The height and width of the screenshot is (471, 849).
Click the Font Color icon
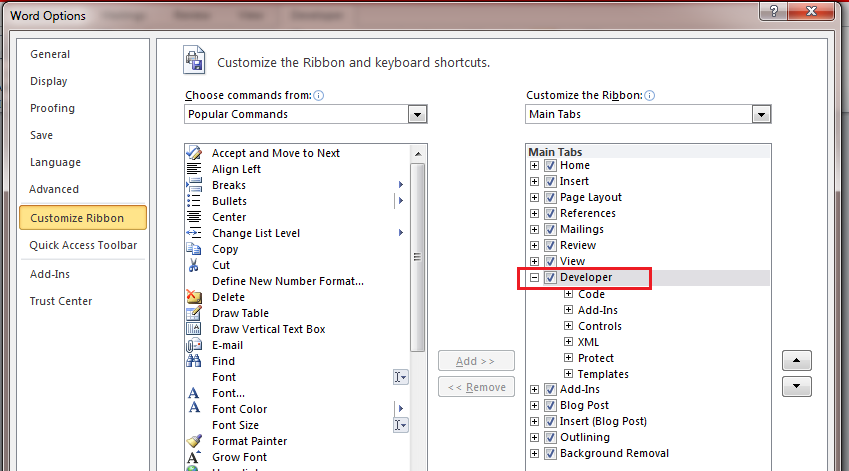coord(194,408)
